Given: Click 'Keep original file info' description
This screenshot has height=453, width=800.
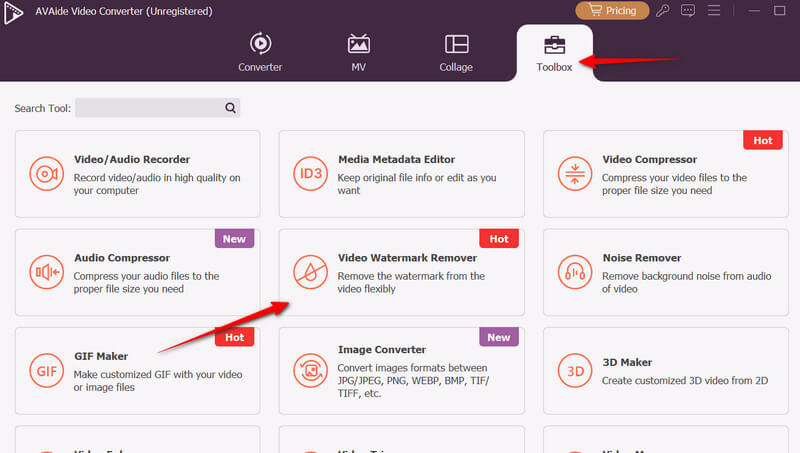Looking at the screenshot, I should 417,184.
